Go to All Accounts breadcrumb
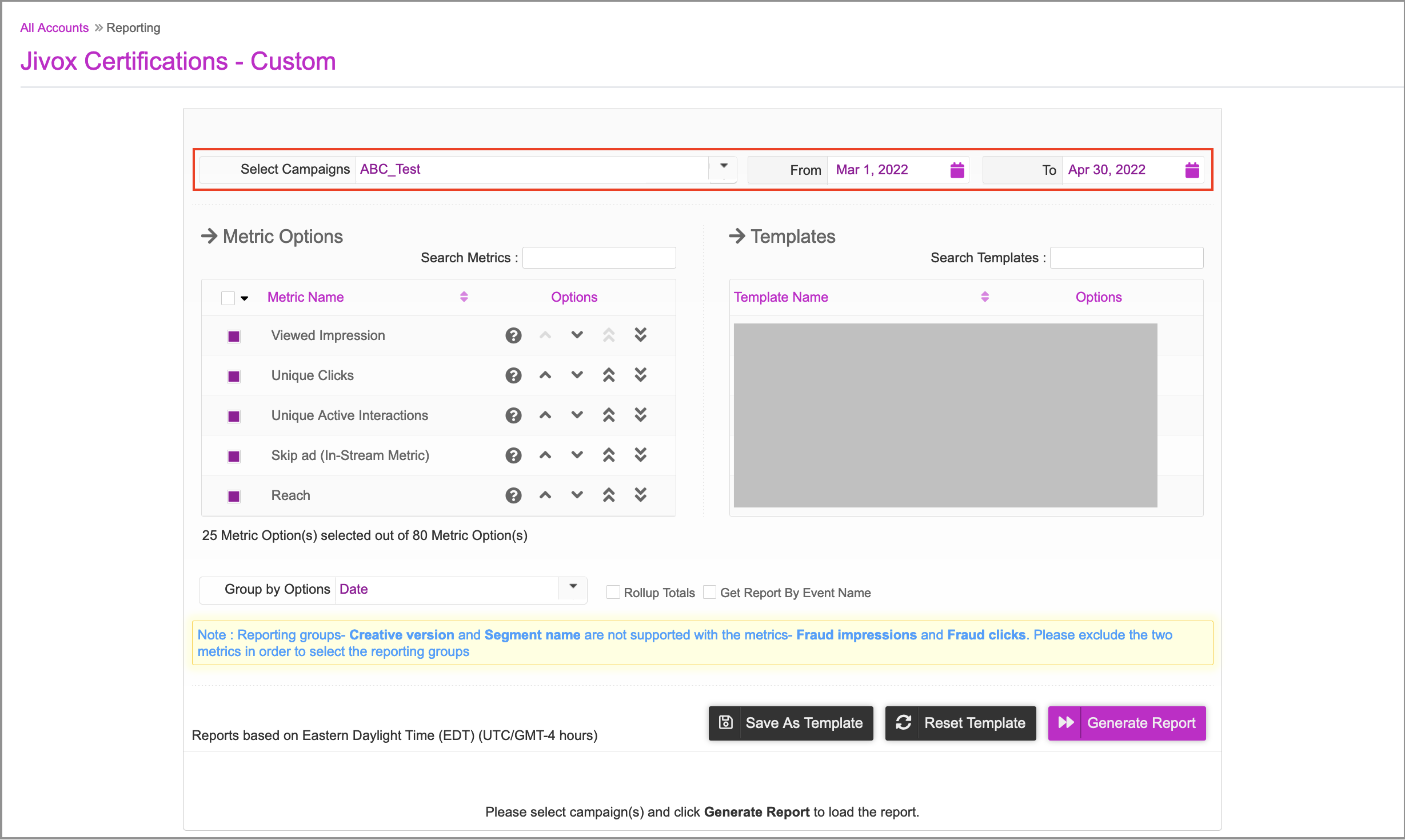 54,27
